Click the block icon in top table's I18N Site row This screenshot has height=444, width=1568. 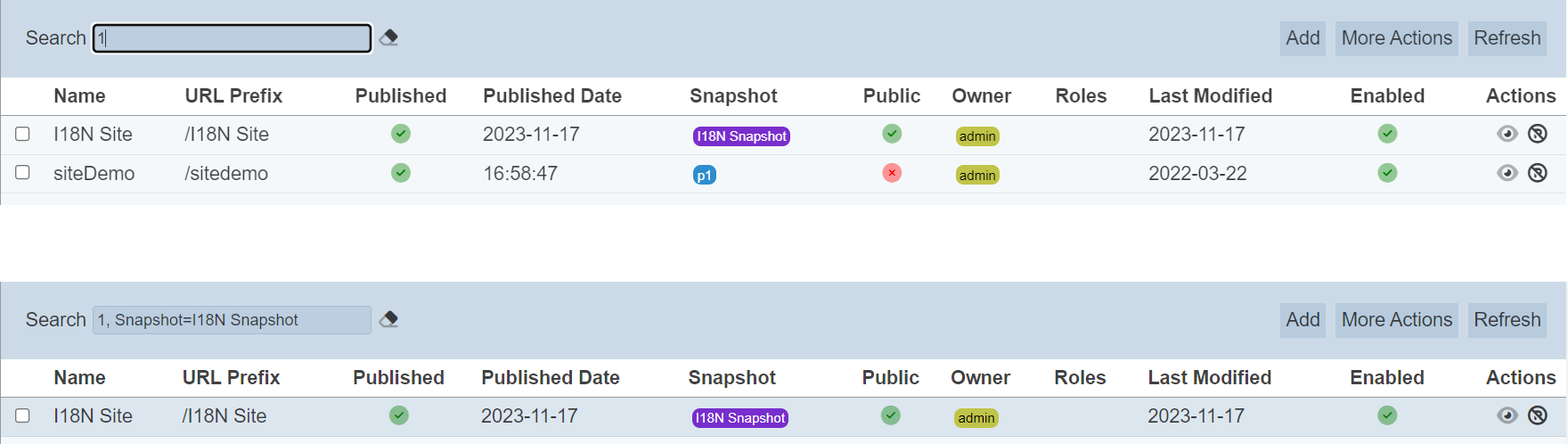click(x=1538, y=134)
